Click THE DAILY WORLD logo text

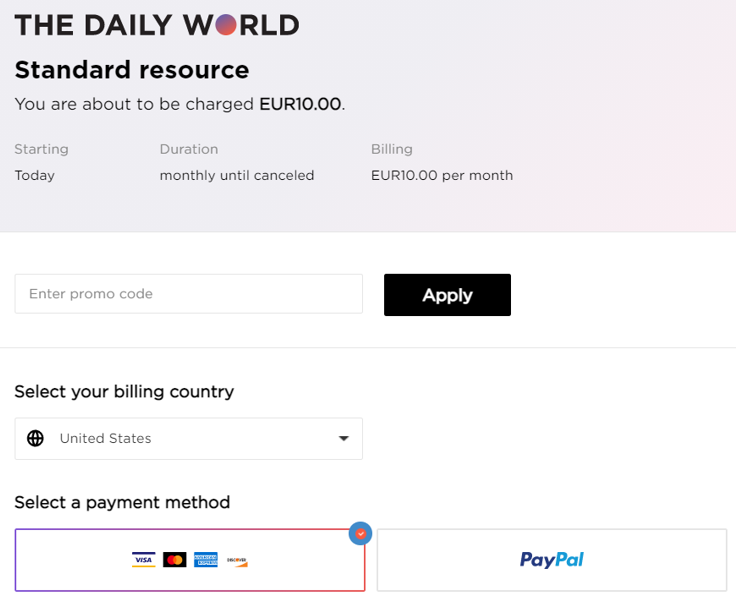click(x=157, y=25)
